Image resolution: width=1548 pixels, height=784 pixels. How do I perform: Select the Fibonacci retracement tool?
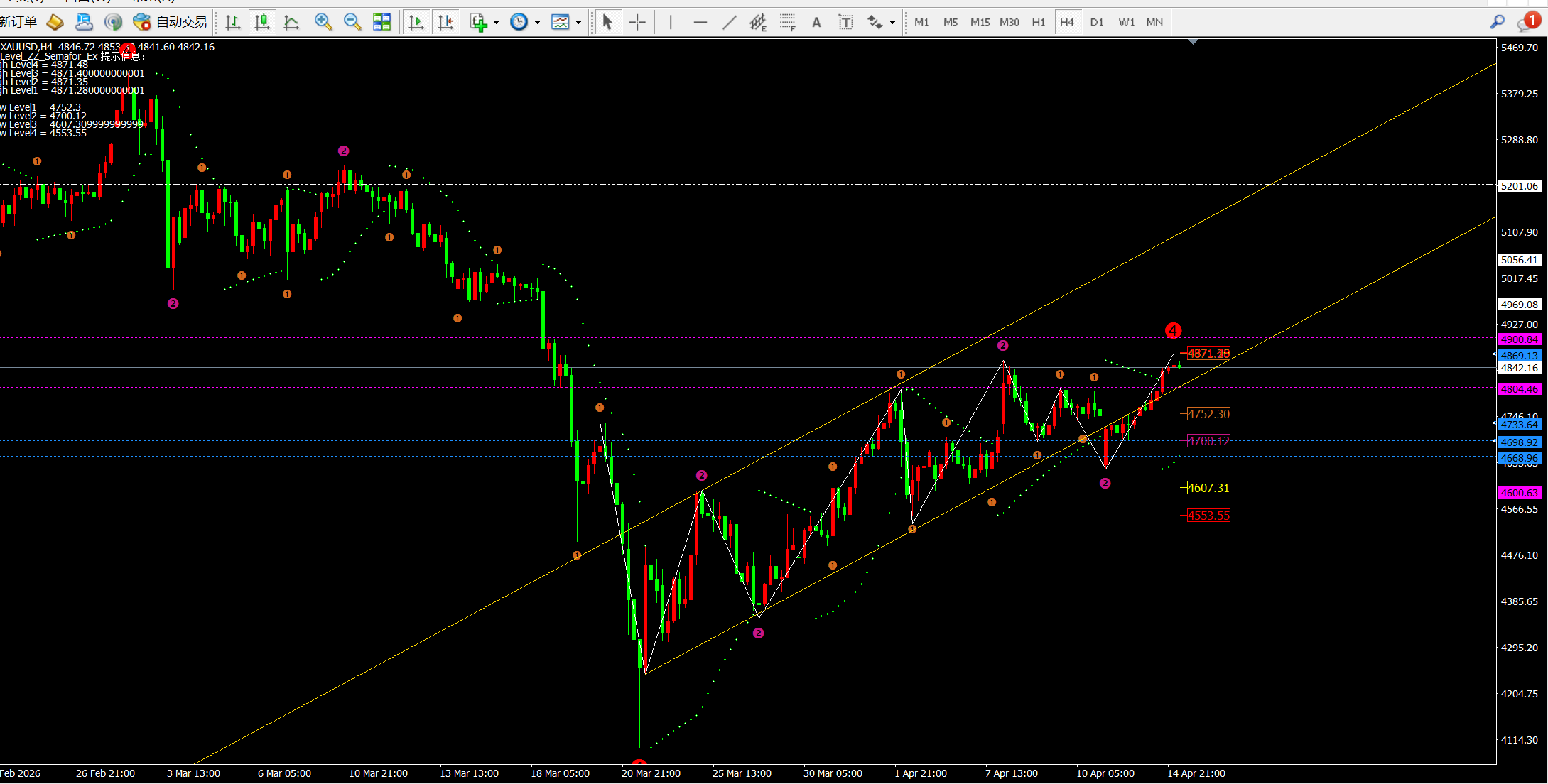point(787,22)
